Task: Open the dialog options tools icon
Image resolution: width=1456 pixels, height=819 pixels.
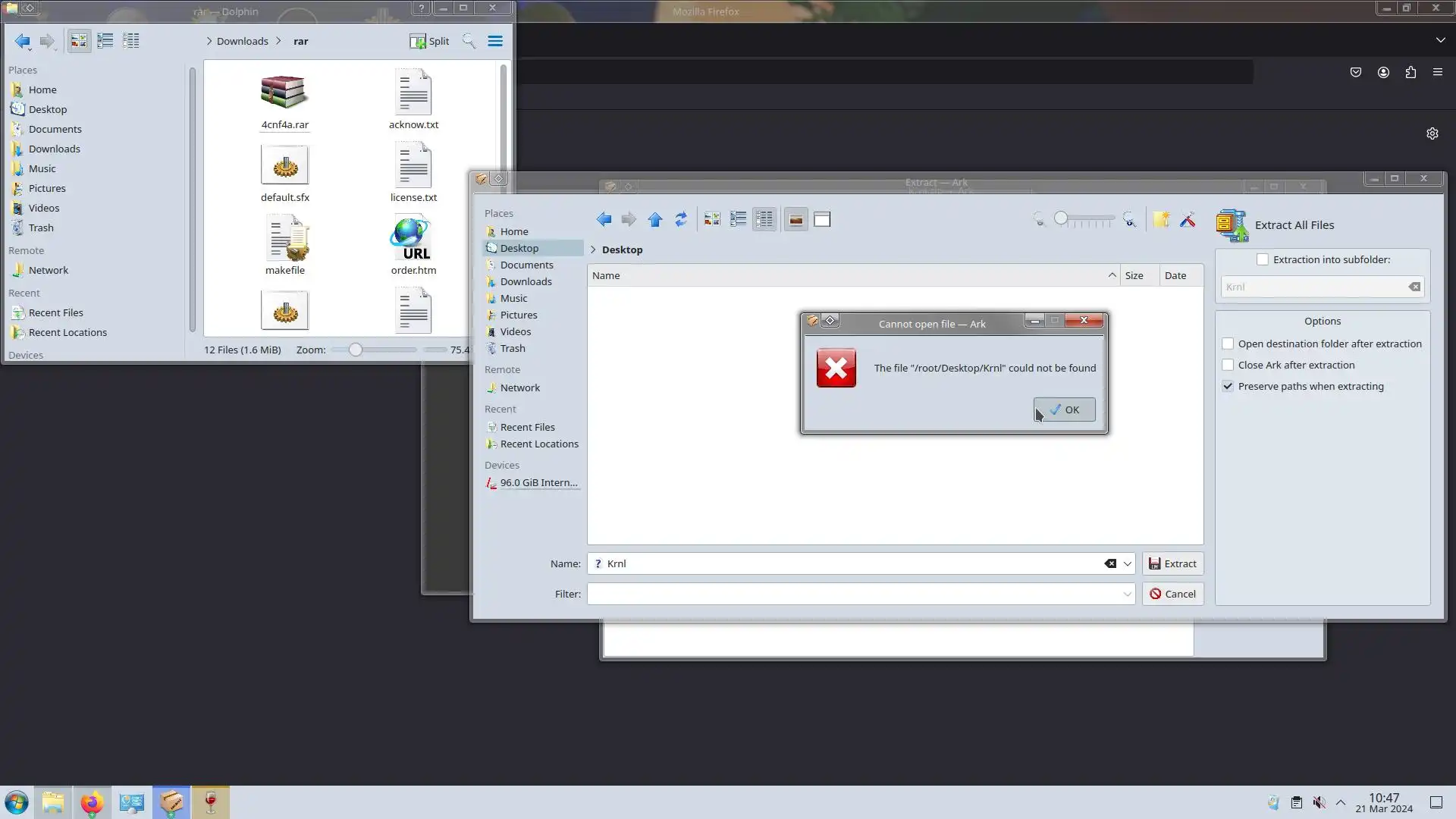Action: [1188, 220]
